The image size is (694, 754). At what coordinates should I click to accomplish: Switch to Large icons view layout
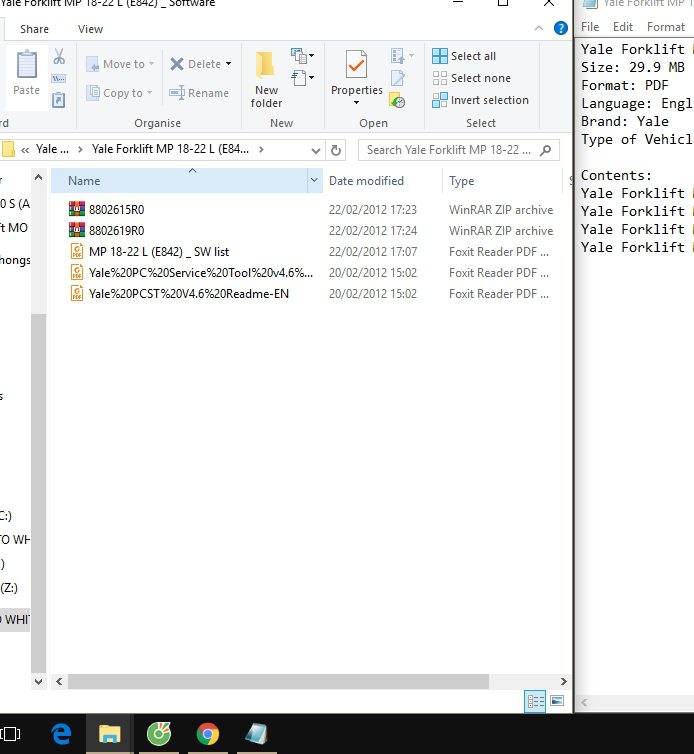557,701
